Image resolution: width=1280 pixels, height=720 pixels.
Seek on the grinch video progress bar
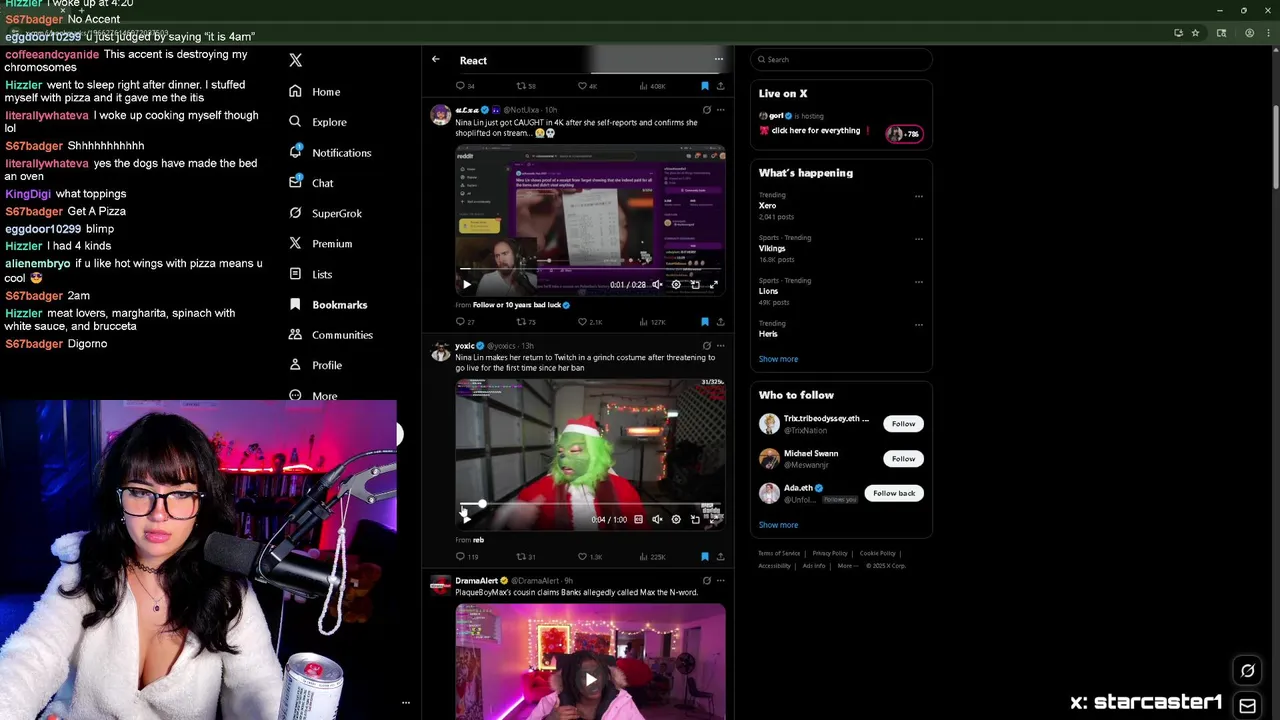(590, 504)
